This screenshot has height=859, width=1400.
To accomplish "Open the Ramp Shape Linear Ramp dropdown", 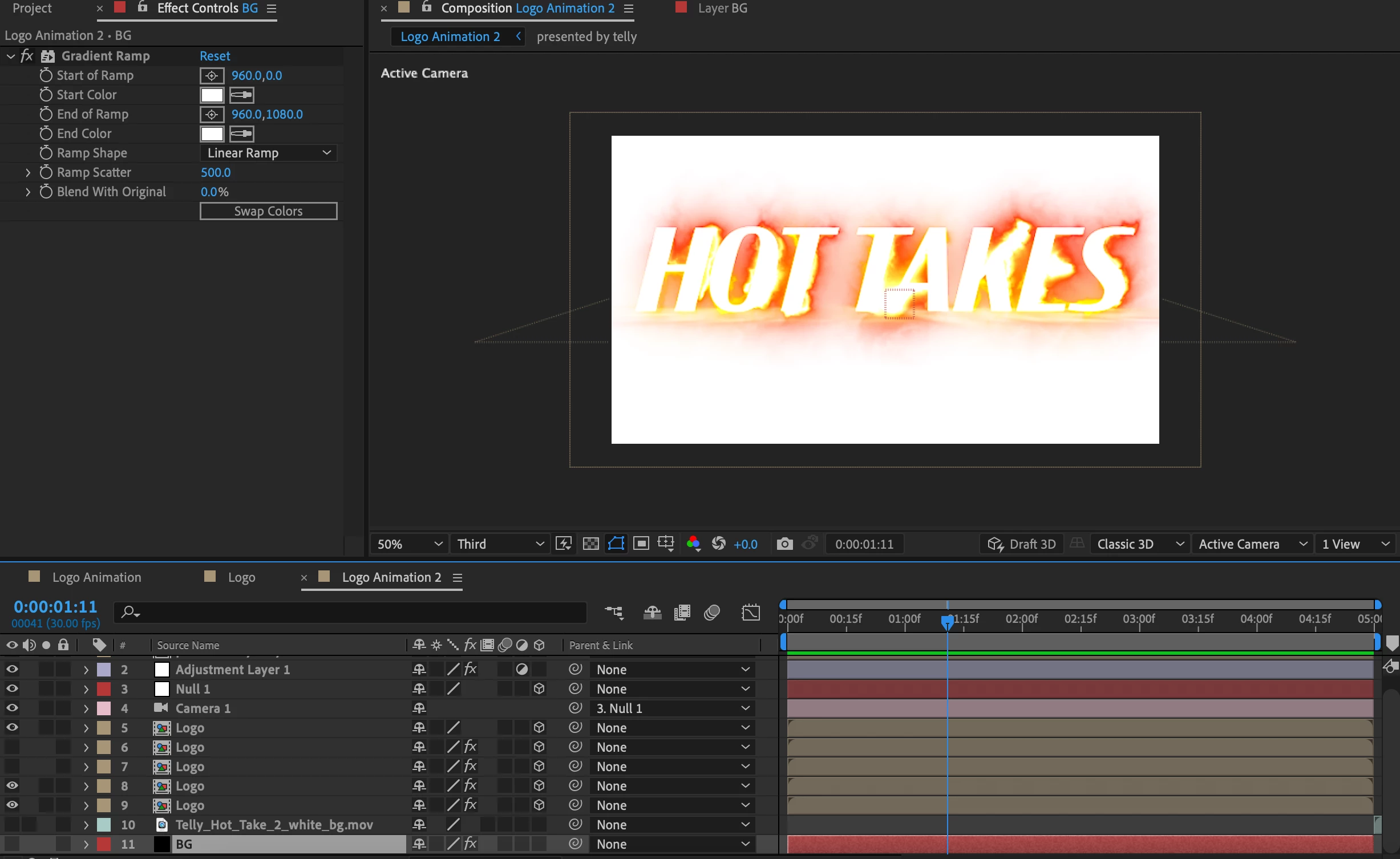I will point(268,153).
